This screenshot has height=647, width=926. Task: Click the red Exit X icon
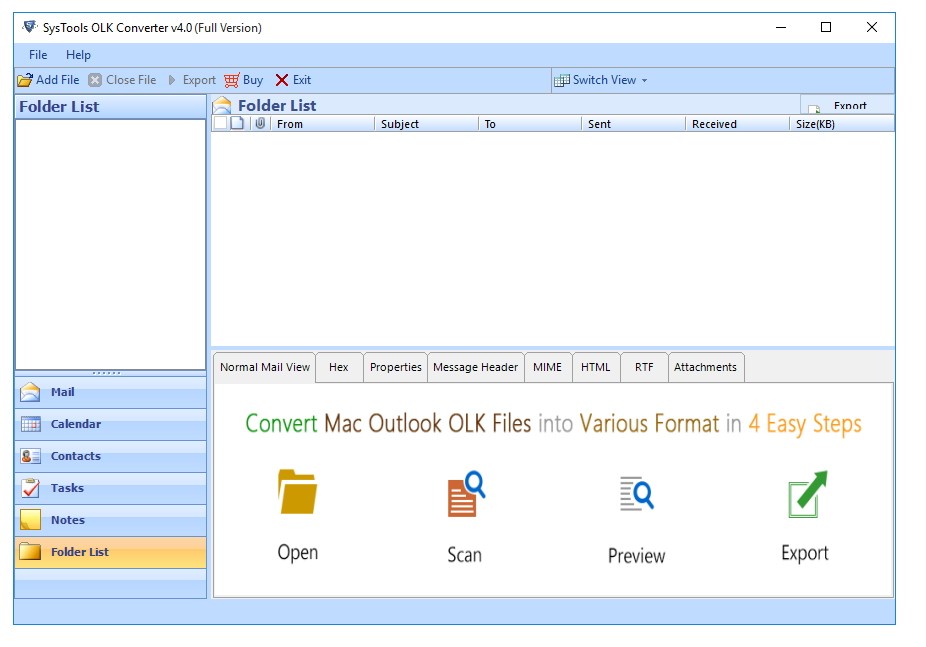[282, 80]
